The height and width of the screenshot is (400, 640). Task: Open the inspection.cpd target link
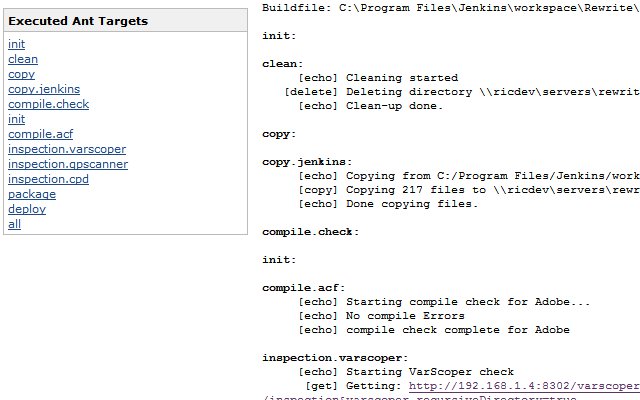pyautogui.click(x=48, y=179)
